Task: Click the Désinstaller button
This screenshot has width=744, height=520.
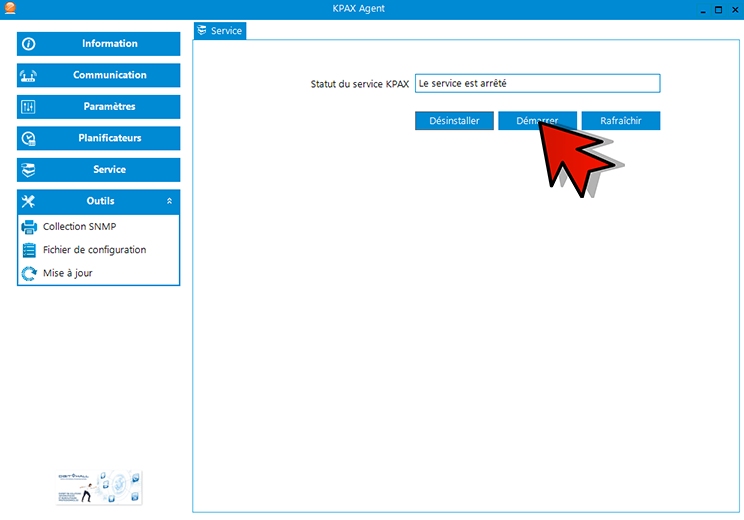Action: click(454, 121)
